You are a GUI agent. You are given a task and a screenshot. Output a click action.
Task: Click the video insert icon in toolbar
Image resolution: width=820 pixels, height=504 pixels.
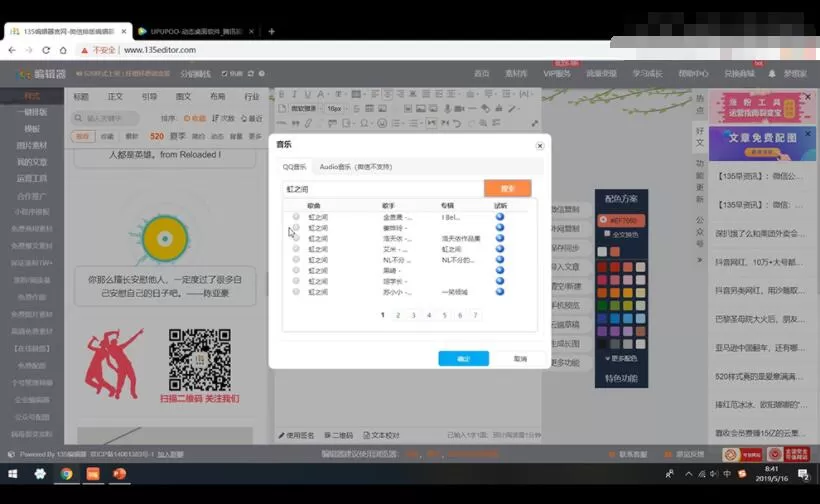click(460, 109)
